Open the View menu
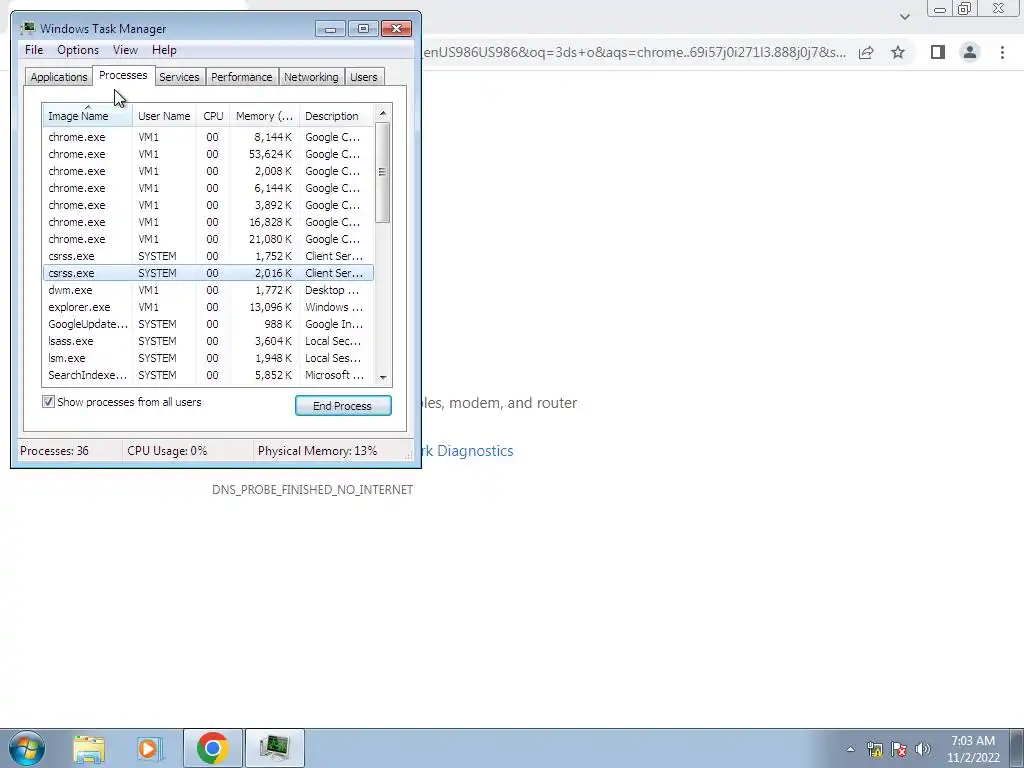The image size is (1024, 768). (125, 50)
